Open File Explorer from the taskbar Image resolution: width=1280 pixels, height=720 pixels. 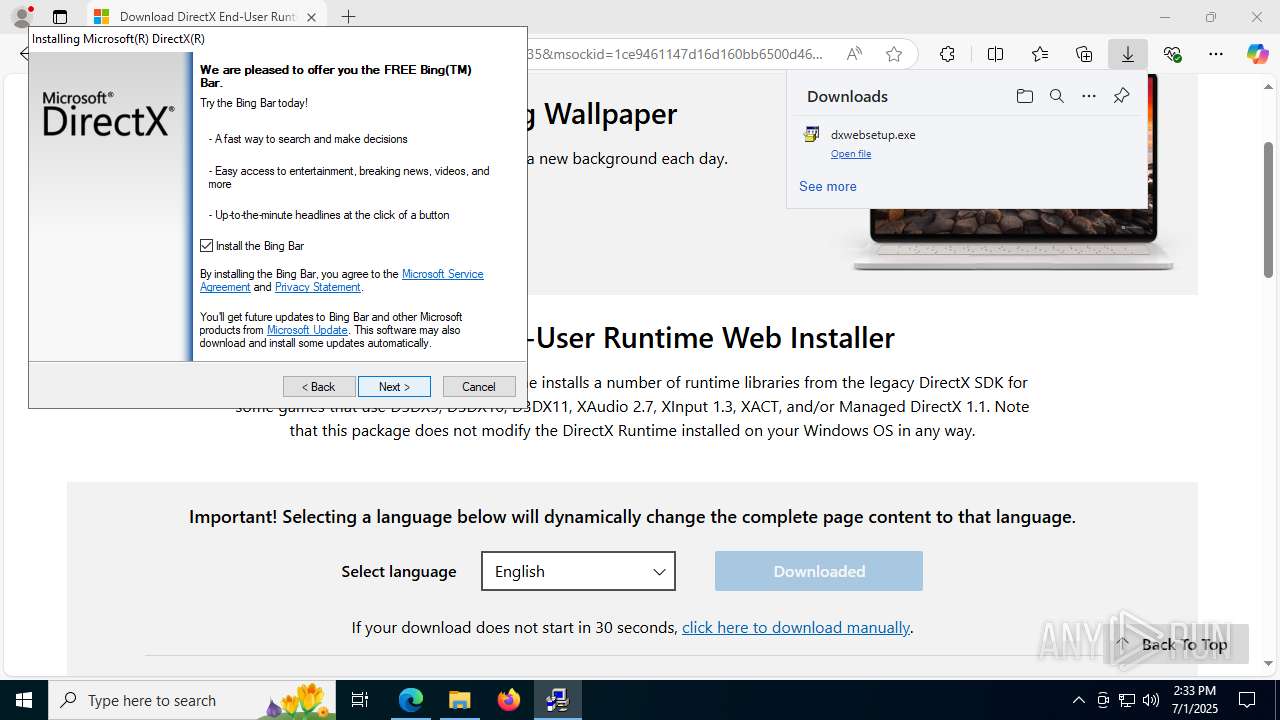tap(460, 700)
